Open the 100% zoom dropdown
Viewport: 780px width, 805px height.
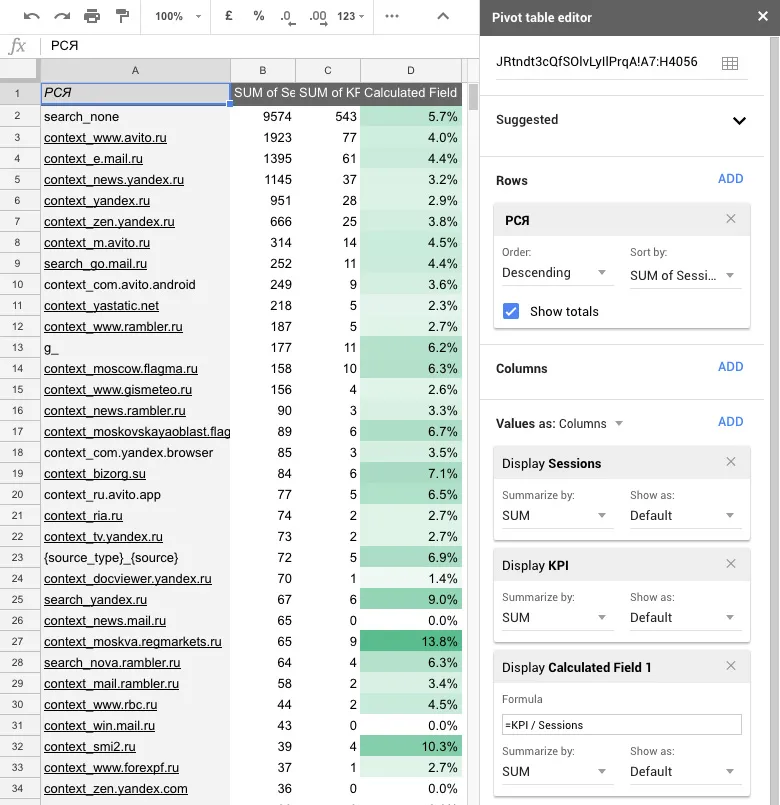(x=178, y=16)
